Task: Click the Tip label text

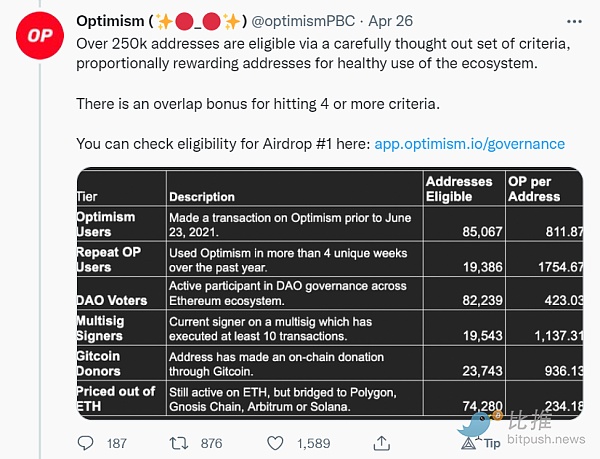Action: pos(494,443)
